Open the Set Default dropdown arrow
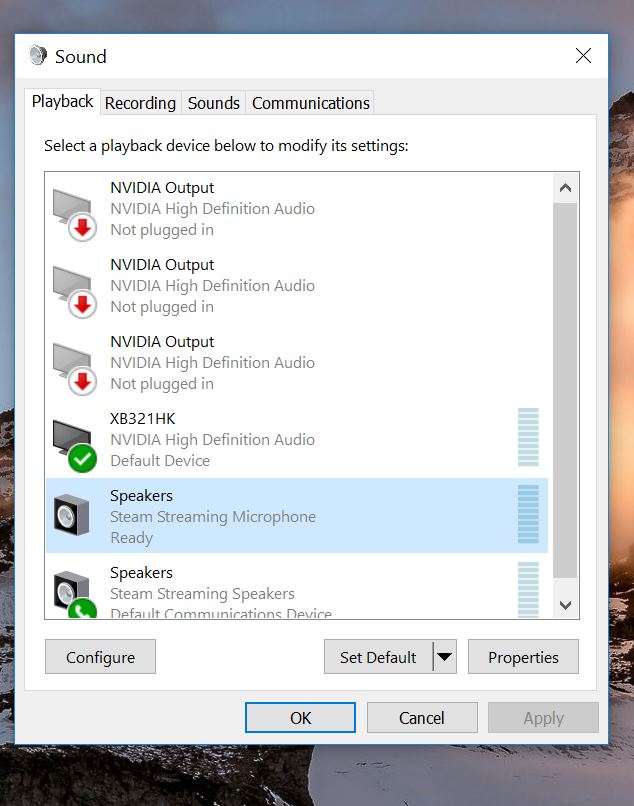The height and width of the screenshot is (806, 634). point(445,657)
